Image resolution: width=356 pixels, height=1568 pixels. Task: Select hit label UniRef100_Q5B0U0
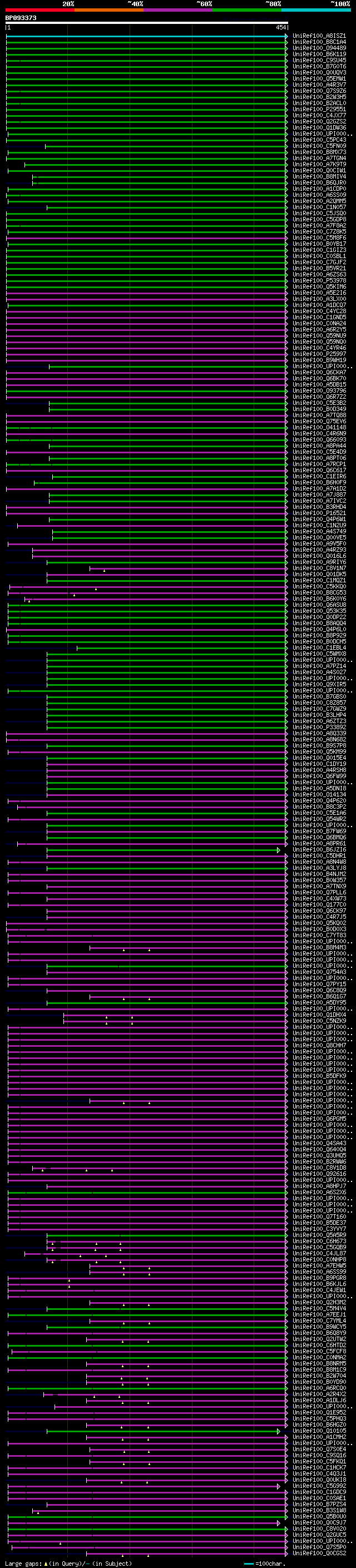pos(319,1516)
